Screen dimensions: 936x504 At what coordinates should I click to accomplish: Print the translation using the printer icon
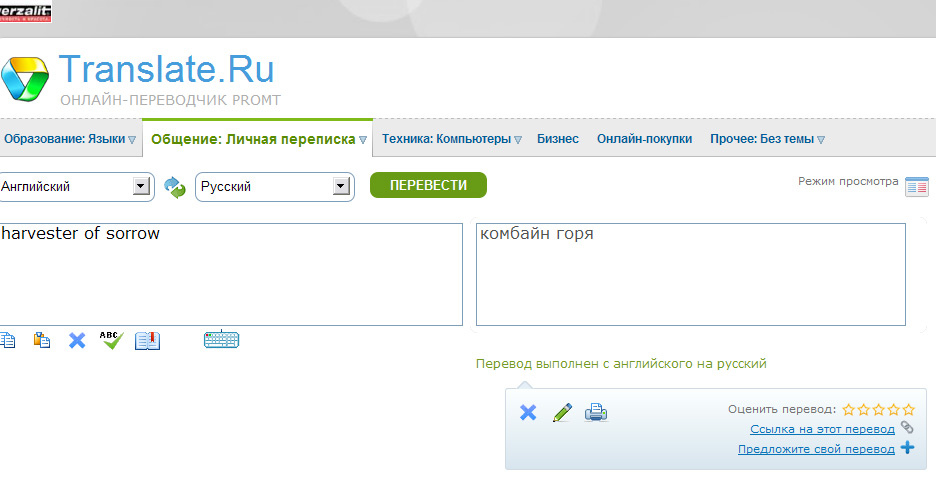pos(596,412)
